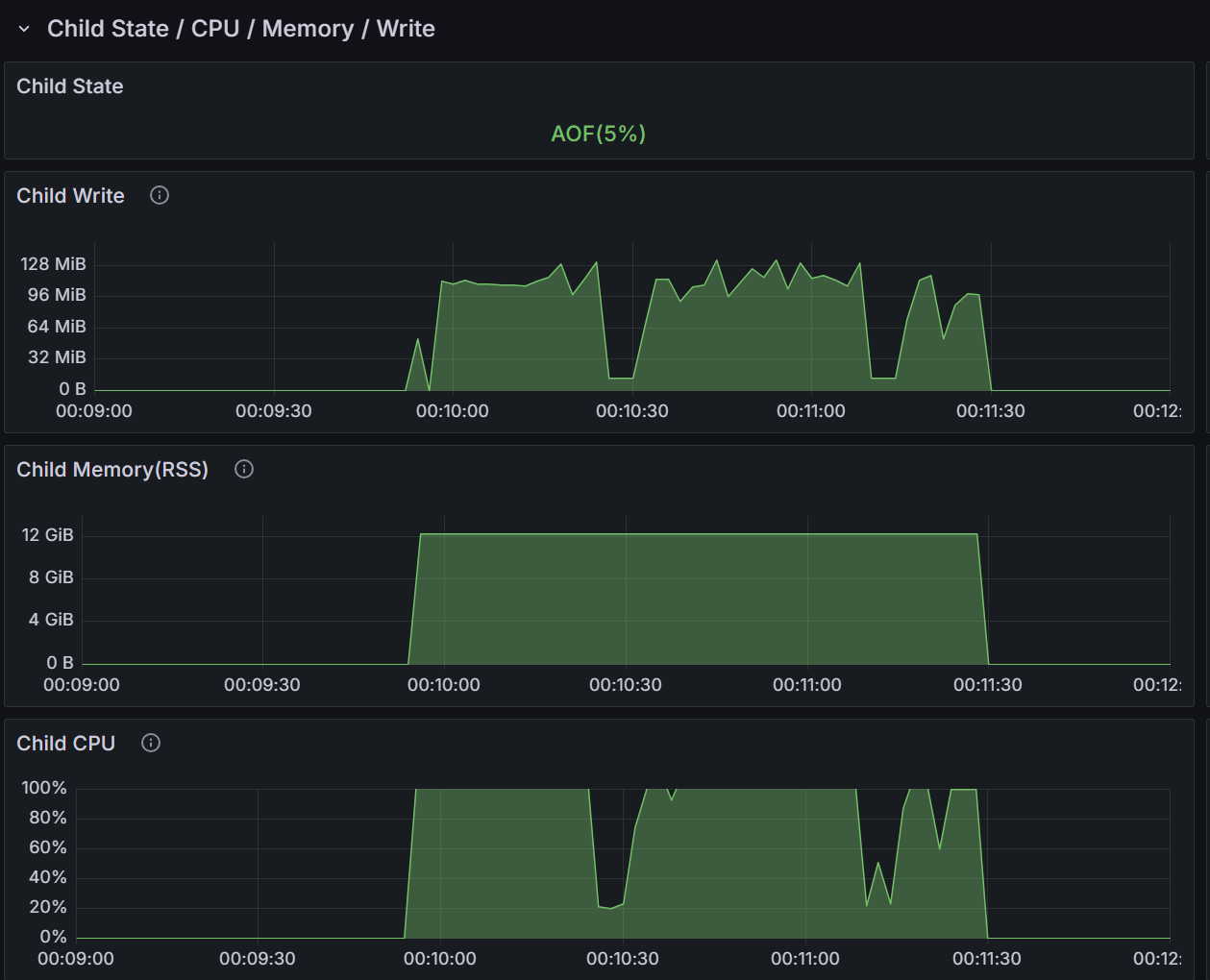Click the 100% label on Child CPU axis
This screenshot has width=1210, height=980.
coord(44,788)
